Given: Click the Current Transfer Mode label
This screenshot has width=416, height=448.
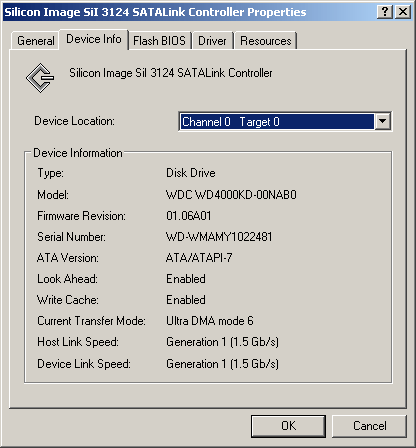Looking at the screenshot, I should pos(91,321).
